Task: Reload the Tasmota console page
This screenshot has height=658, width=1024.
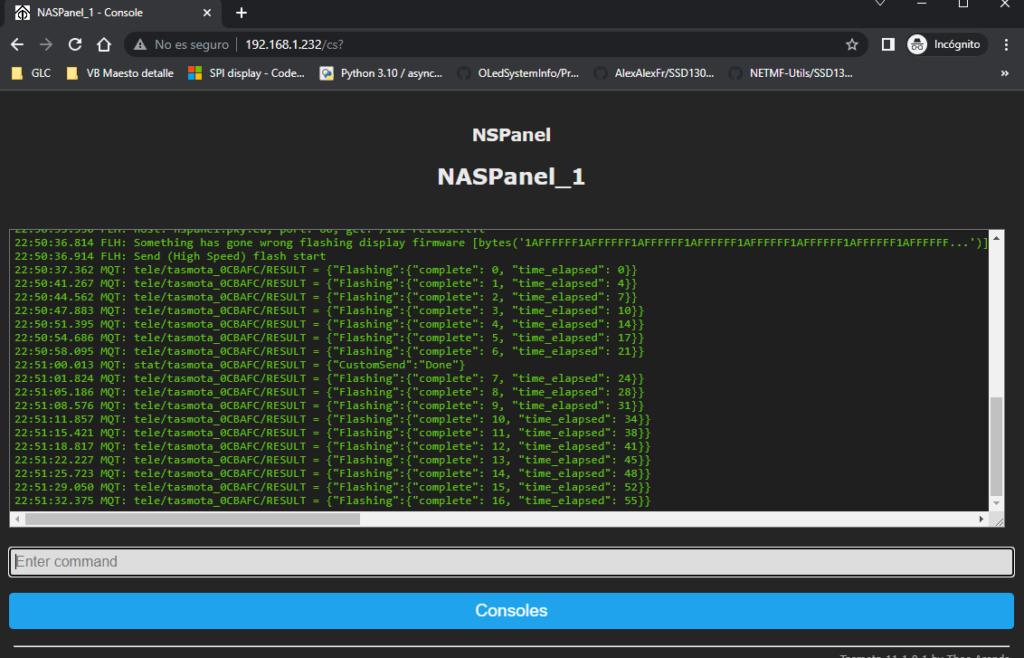Action: 75,44
